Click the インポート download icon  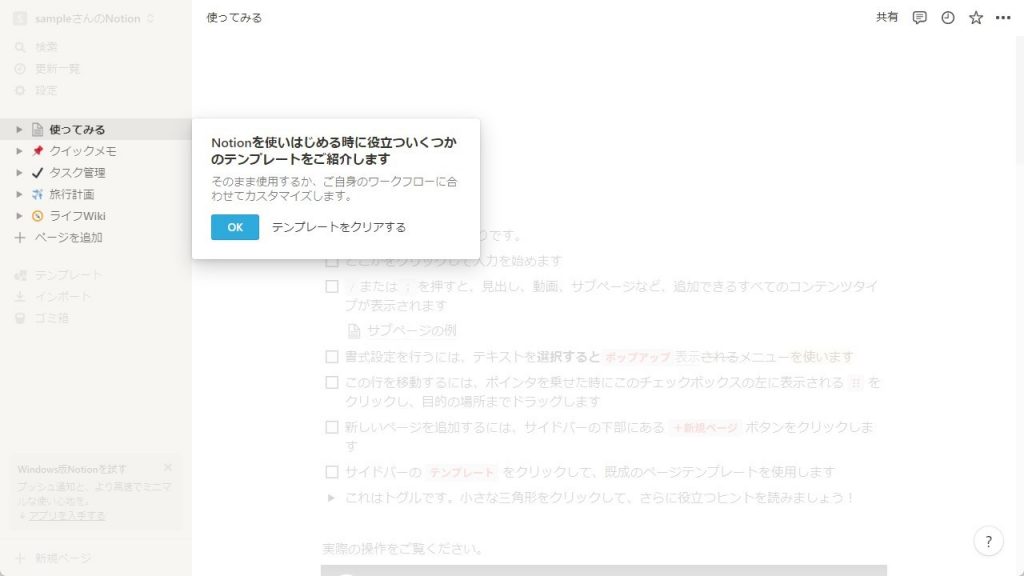[x=20, y=296]
